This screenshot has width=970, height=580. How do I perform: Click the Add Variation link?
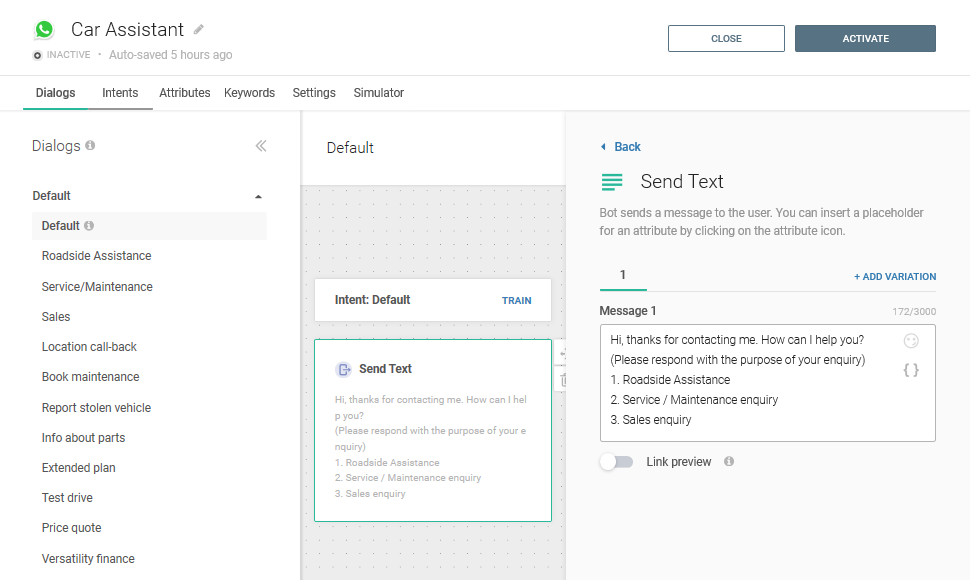click(894, 276)
